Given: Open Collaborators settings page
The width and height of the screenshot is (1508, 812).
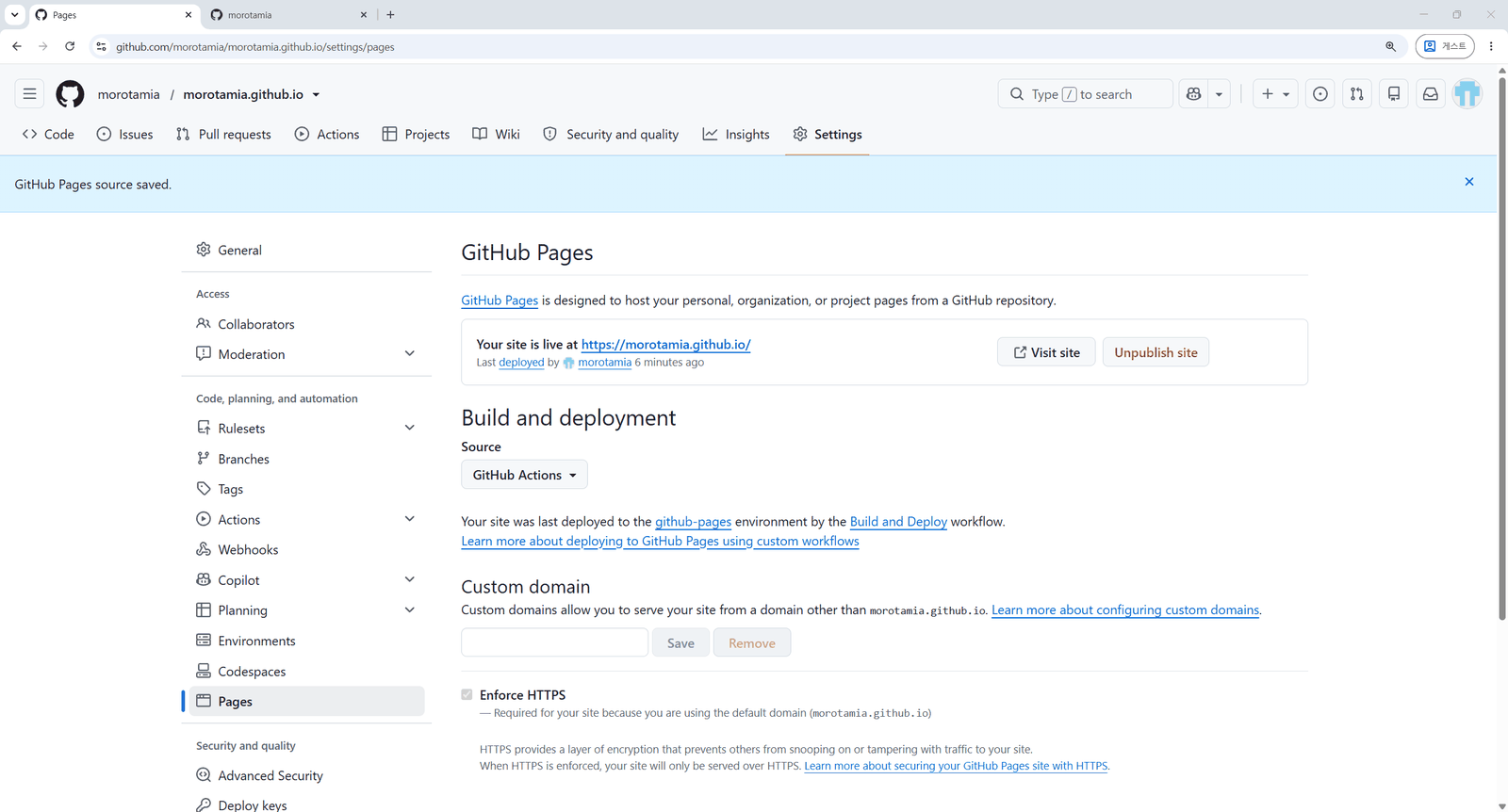Looking at the screenshot, I should (306, 324).
